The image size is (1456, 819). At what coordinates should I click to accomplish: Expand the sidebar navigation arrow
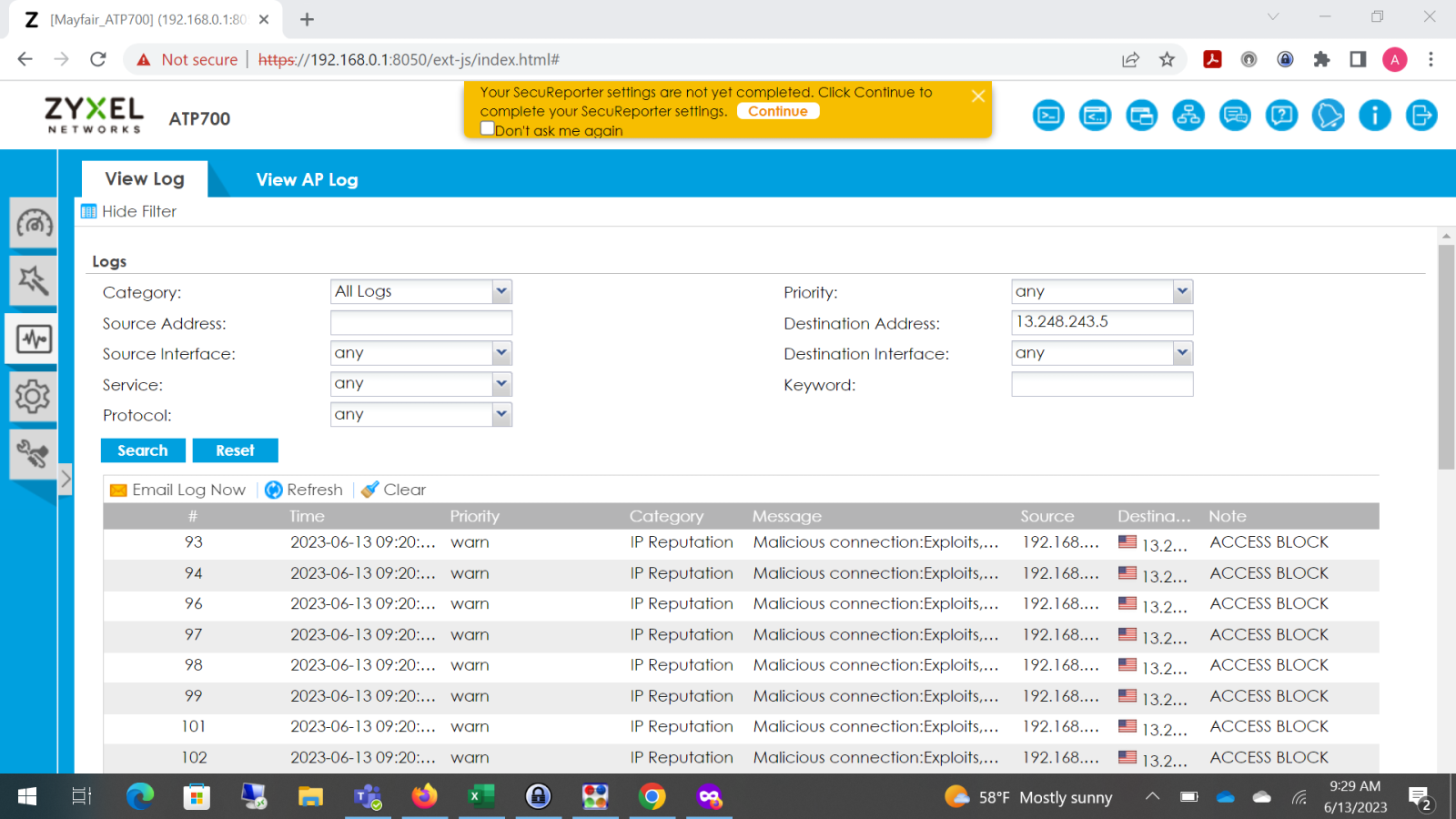click(x=66, y=479)
